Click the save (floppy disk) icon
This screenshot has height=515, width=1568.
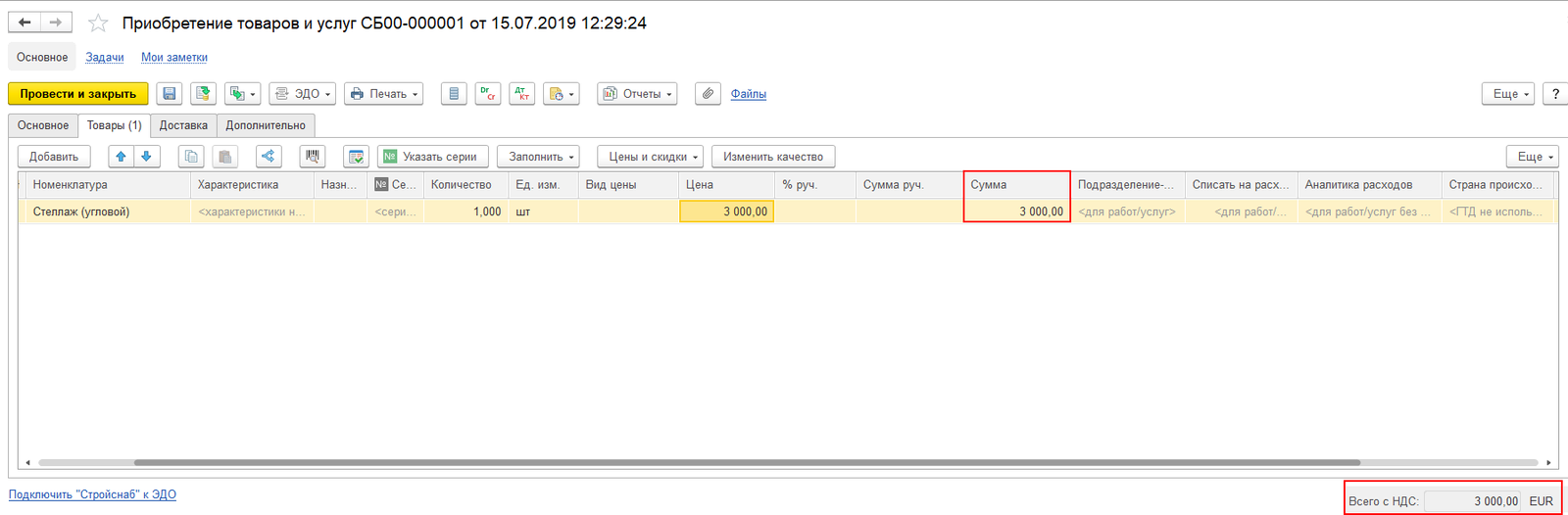[170, 94]
